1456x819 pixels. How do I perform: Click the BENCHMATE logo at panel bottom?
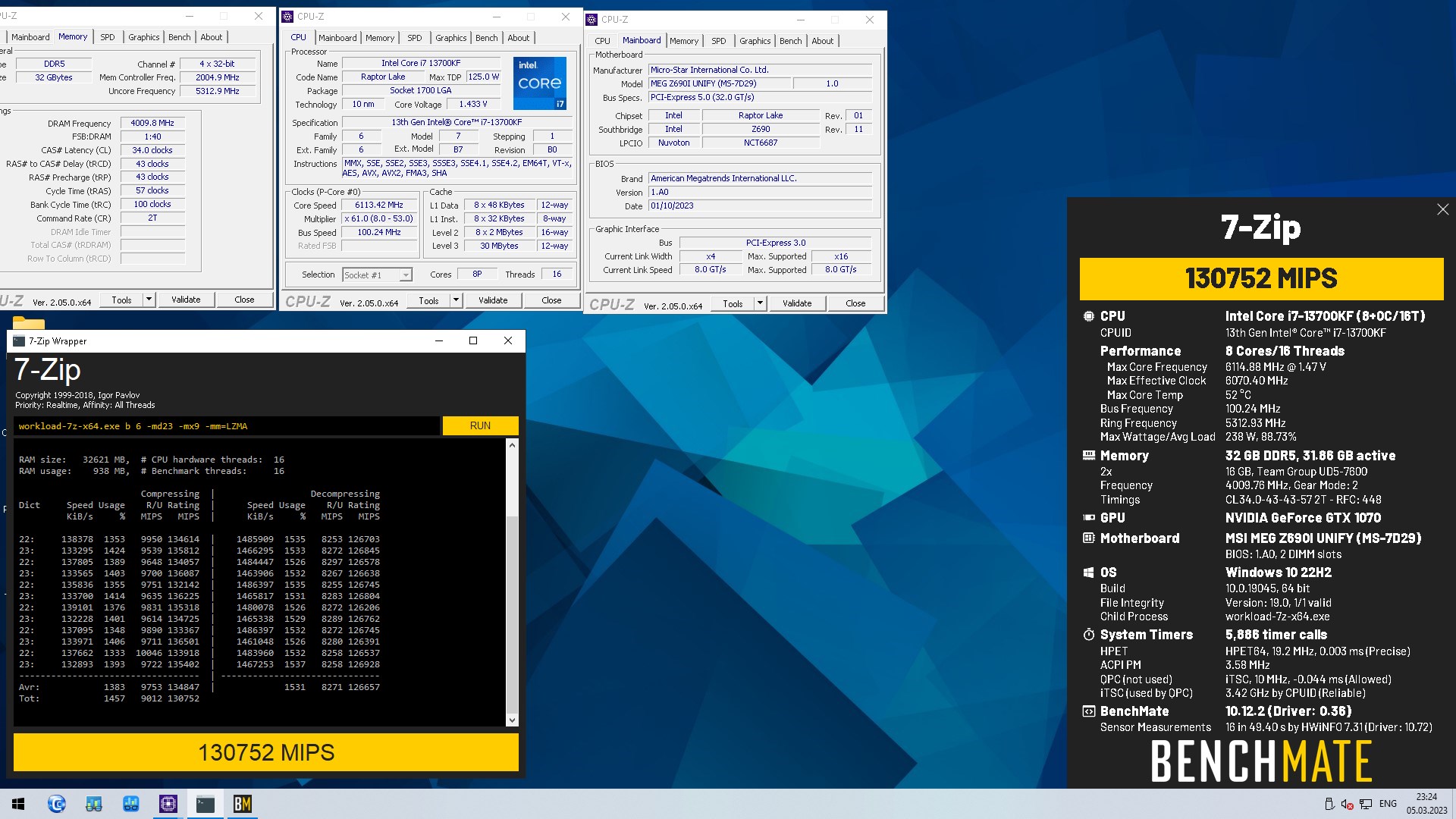[x=1261, y=761]
